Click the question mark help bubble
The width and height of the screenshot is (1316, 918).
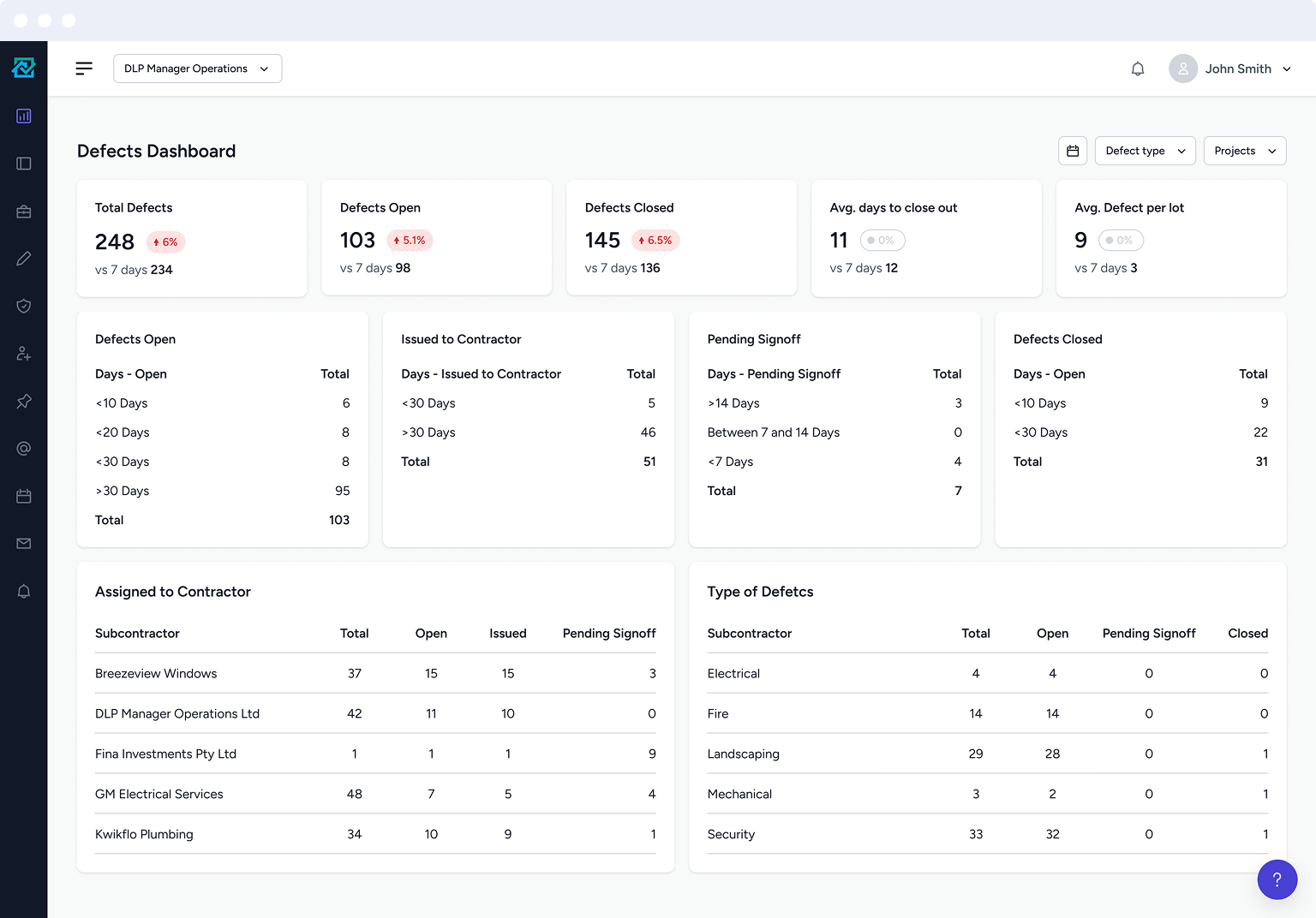[1277, 879]
